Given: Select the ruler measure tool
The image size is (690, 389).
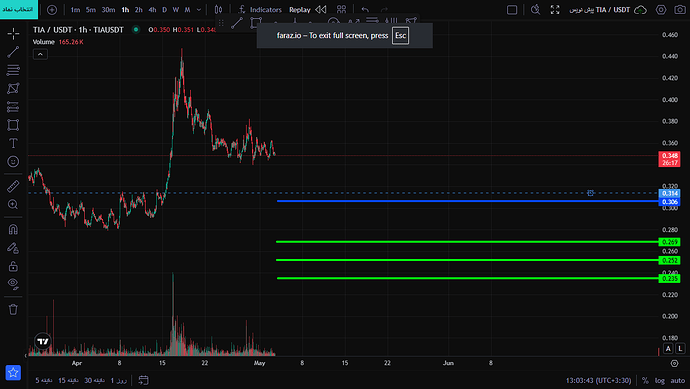Looking at the screenshot, I should (13, 186).
